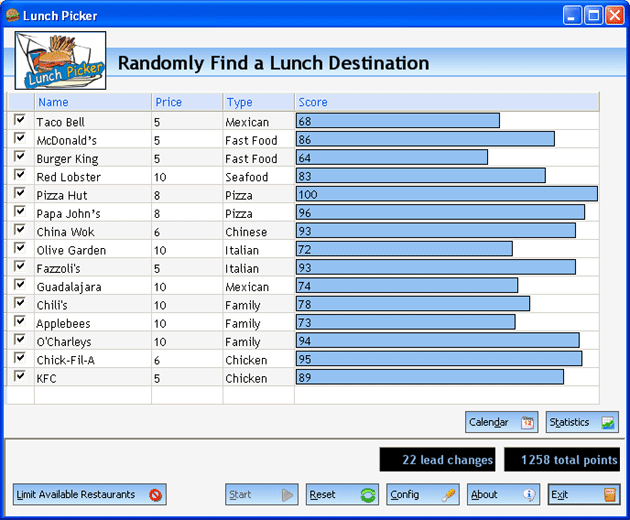630x520 pixels.
Task: Click the Lunch Picker logo image
Action: (x=60, y=60)
